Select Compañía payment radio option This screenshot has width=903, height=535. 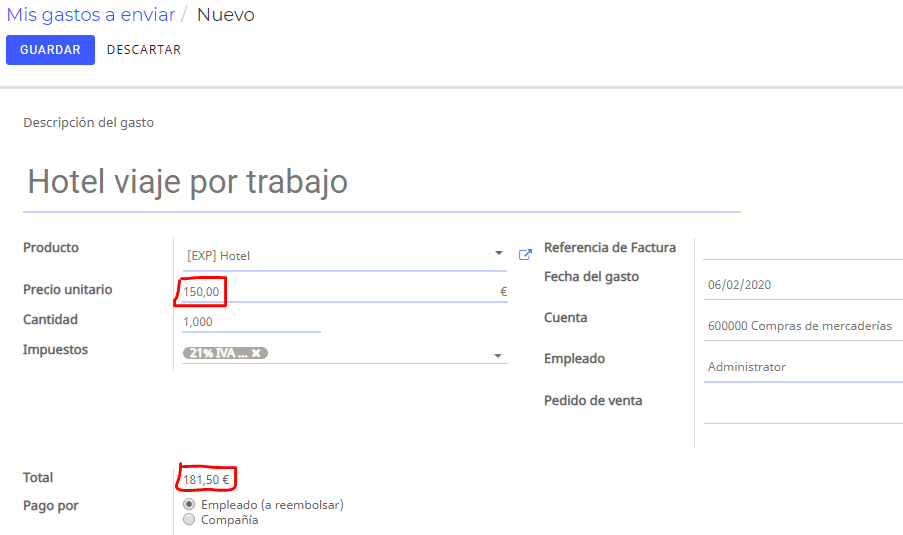[x=189, y=519]
